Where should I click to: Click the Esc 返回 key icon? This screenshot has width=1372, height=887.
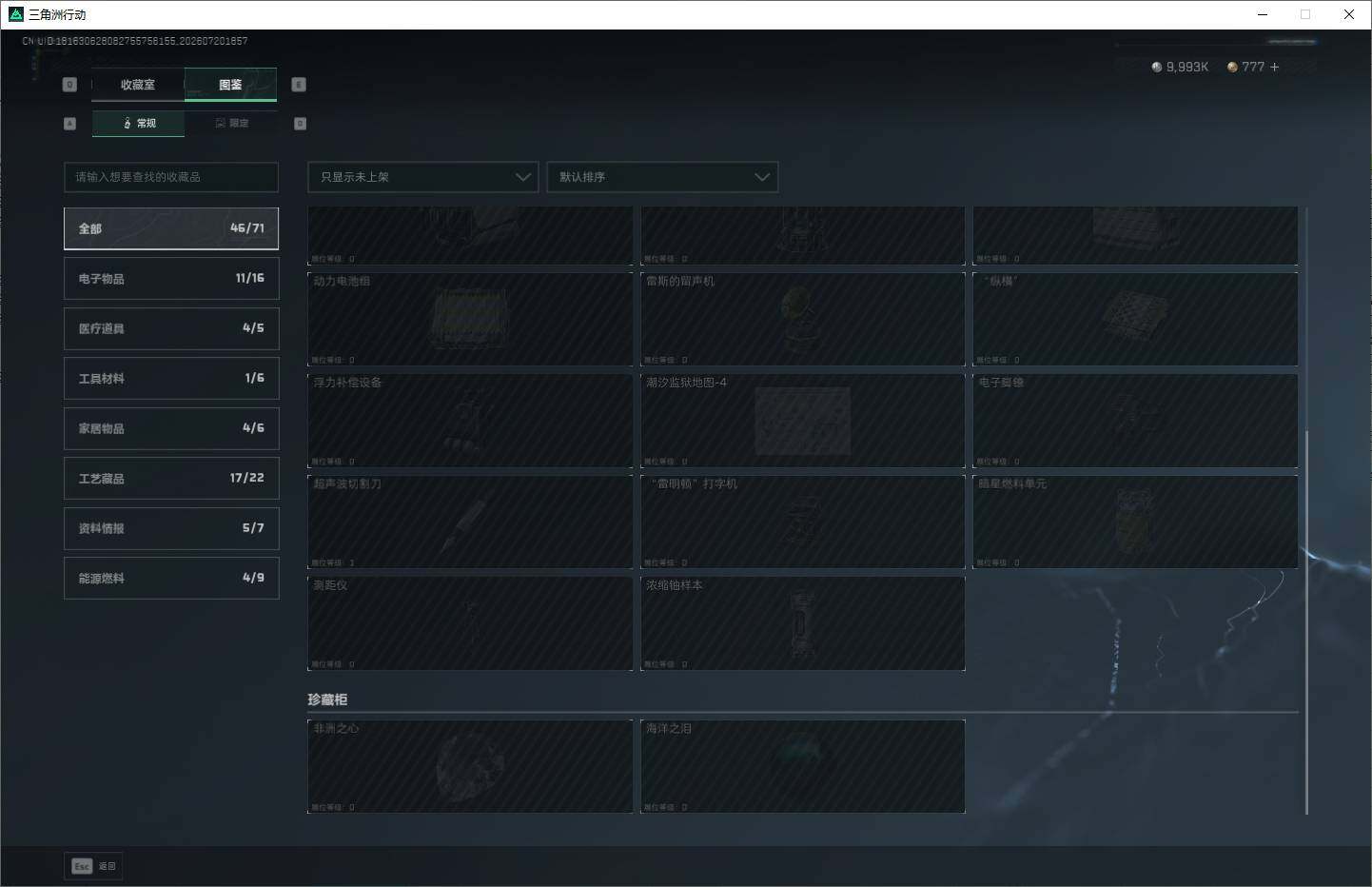pos(82,866)
